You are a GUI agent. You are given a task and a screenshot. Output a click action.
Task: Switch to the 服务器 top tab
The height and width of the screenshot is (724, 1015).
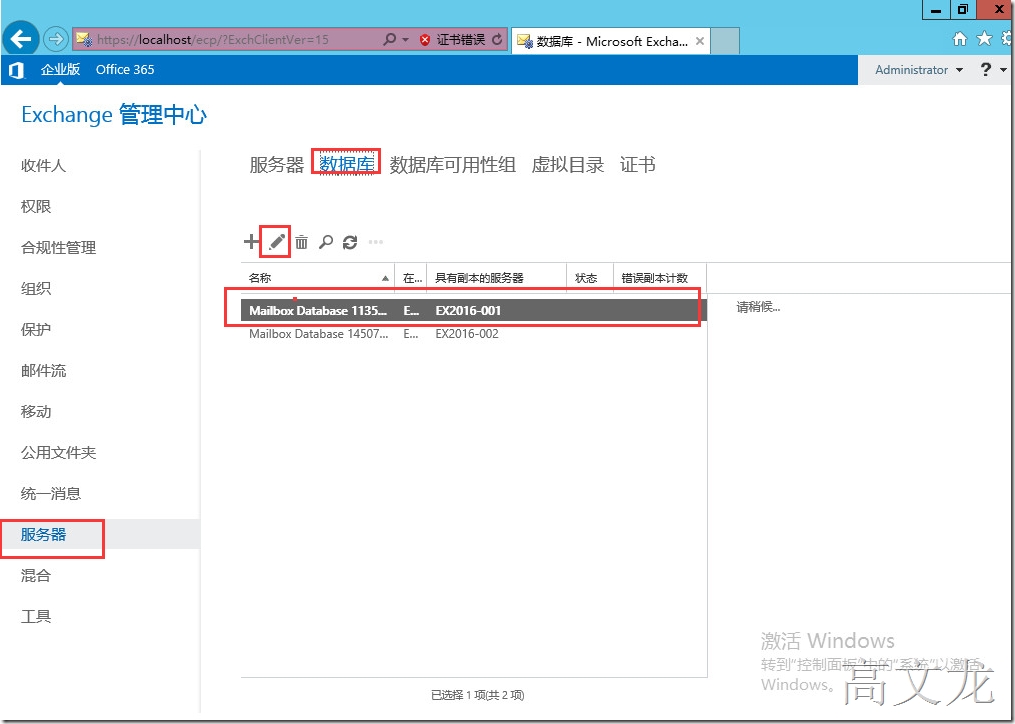click(x=276, y=165)
